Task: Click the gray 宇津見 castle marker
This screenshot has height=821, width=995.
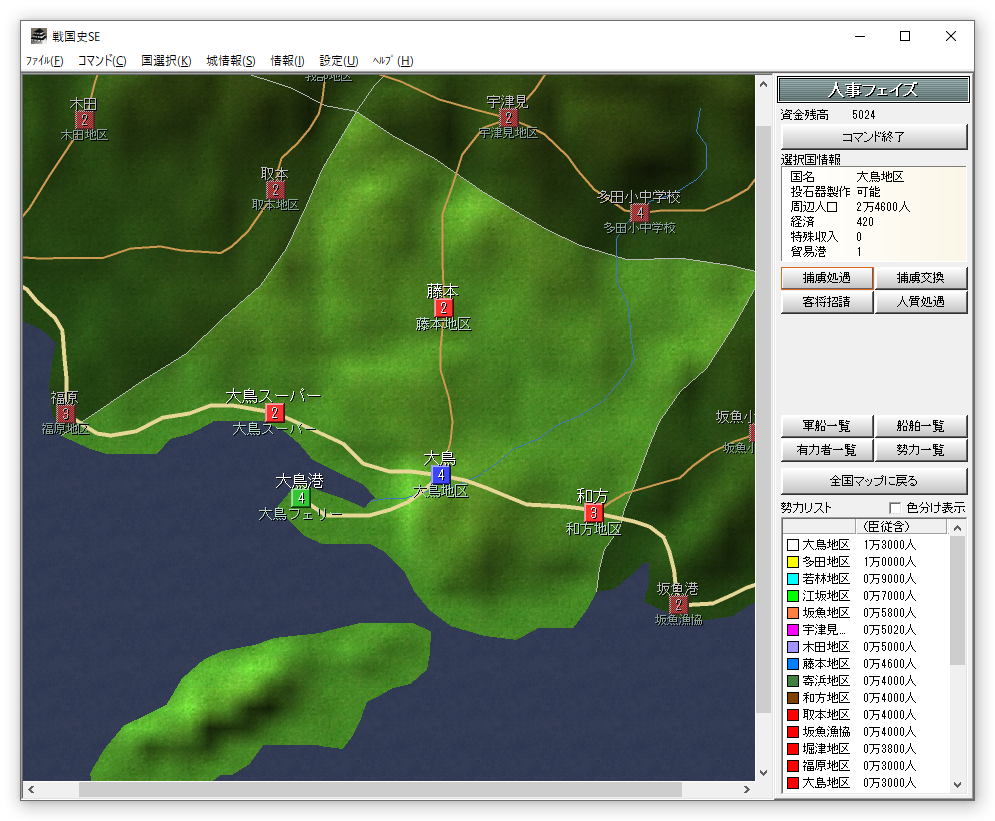Action: [x=507, y=118]
